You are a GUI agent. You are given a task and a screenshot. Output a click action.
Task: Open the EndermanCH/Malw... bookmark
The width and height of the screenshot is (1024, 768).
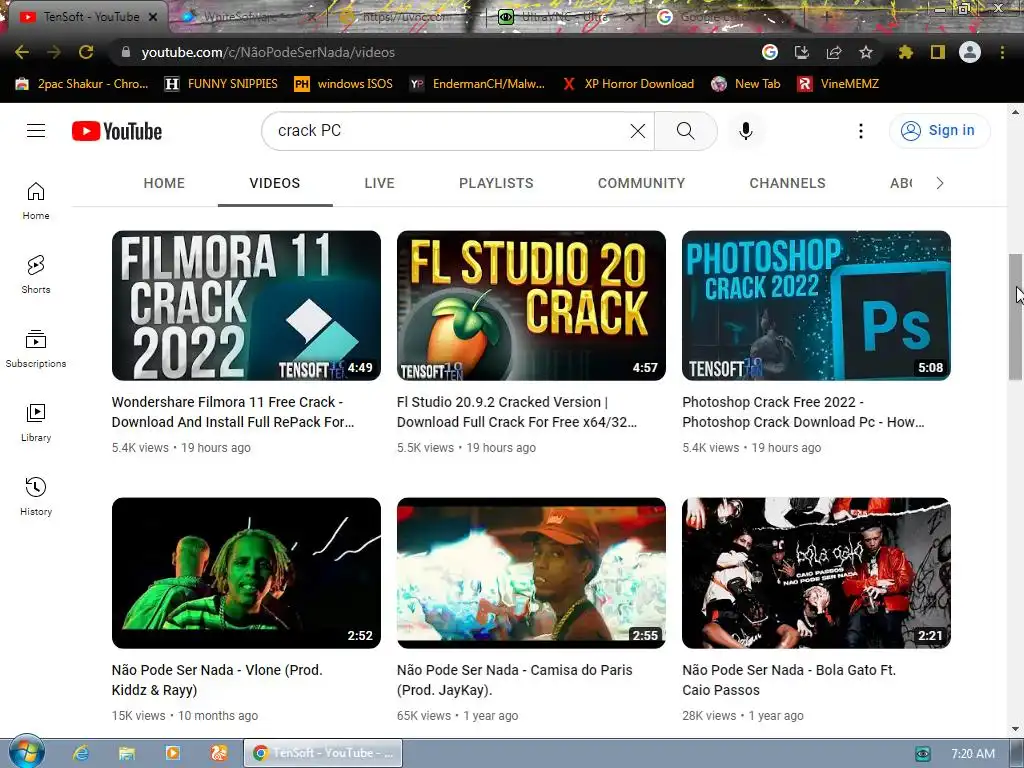477,84
